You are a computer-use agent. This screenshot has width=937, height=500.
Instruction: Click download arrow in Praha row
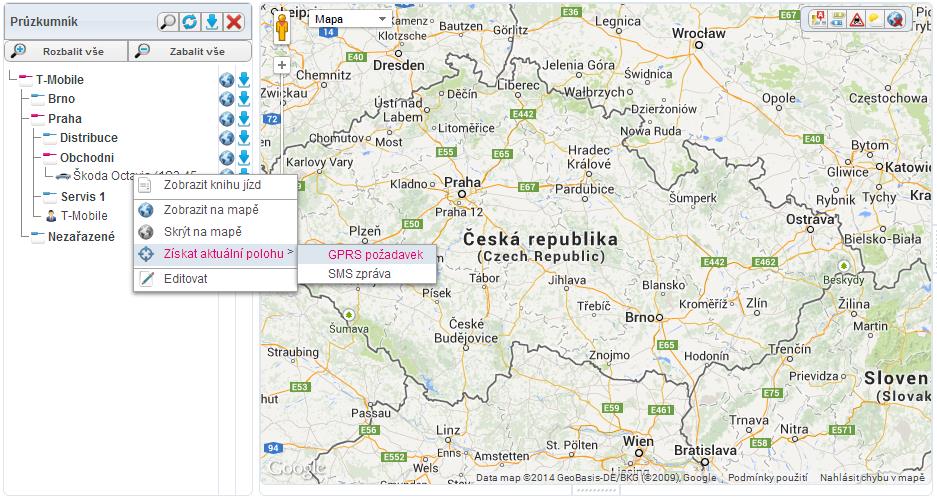(244, 119)
